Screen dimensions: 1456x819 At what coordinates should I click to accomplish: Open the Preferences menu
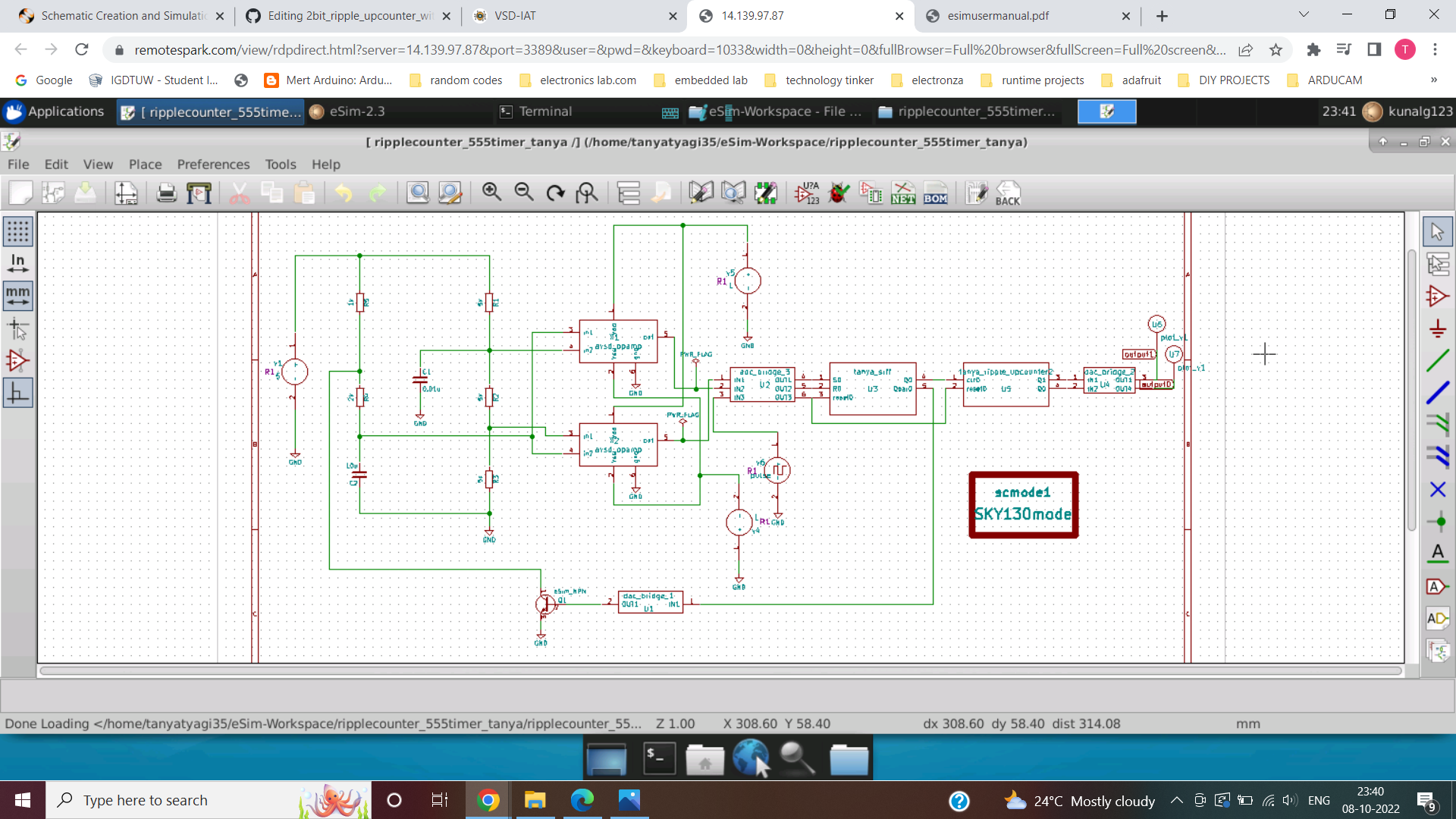tap(213, 164)
